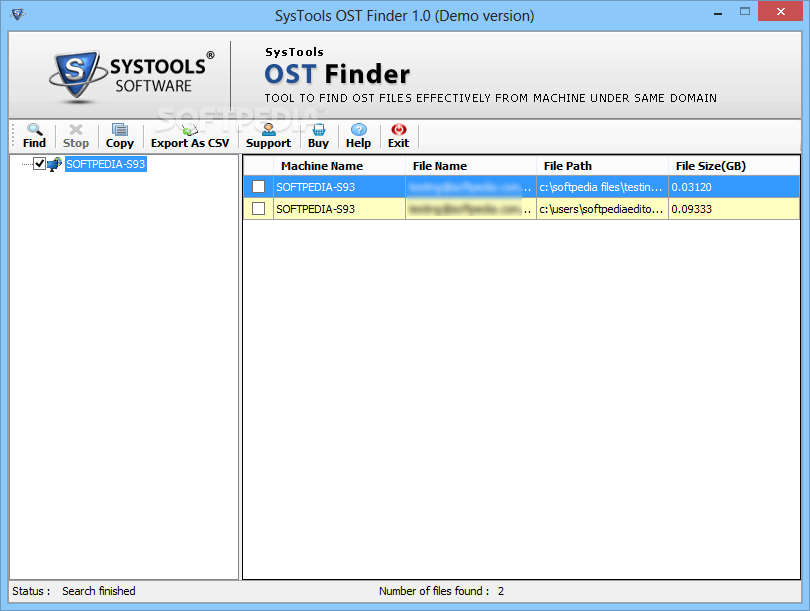Maximize the OST Finder window

pos(744,11)
